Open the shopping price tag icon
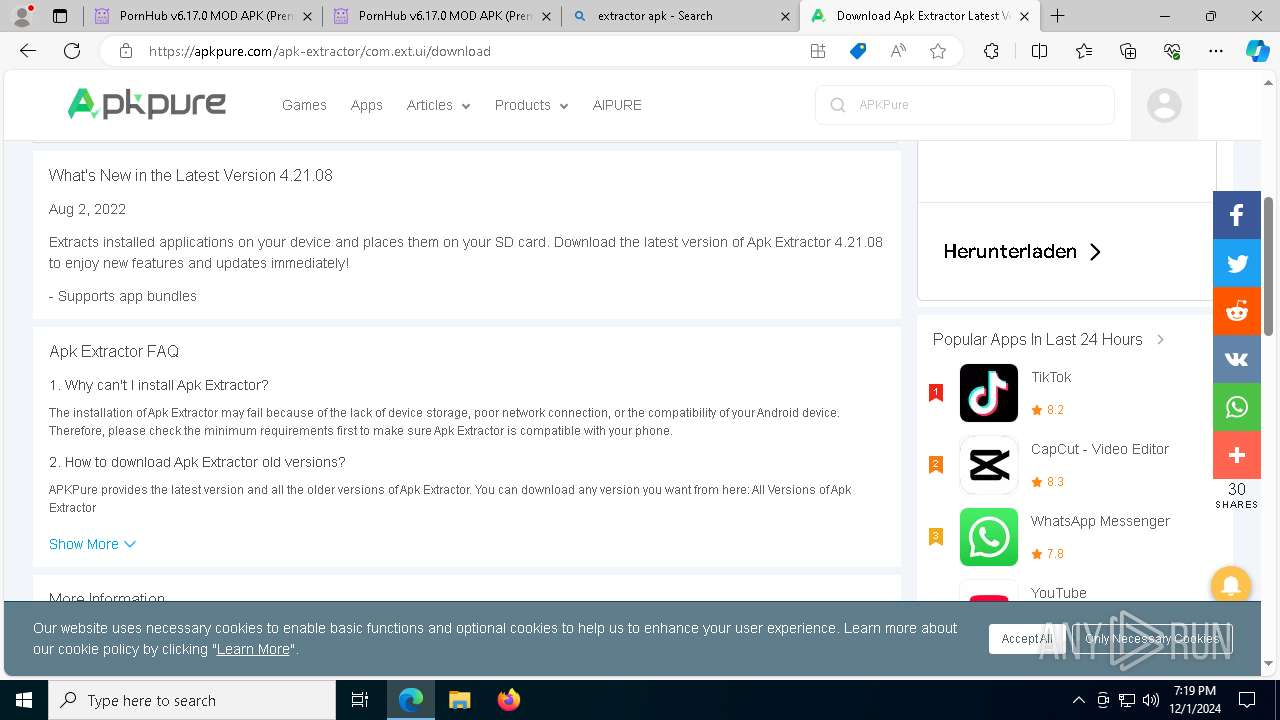This screenshot has height=720, width=1280. click(x=858, y=51)
